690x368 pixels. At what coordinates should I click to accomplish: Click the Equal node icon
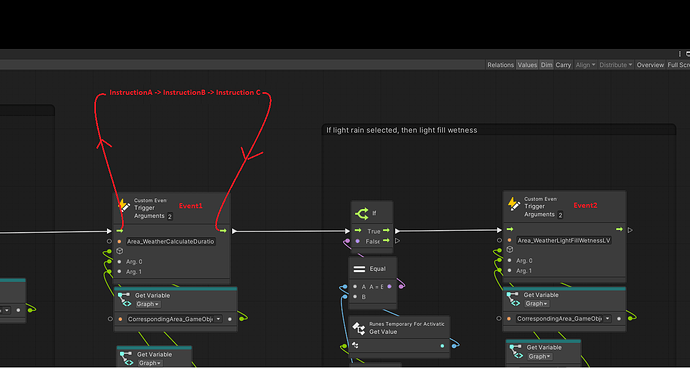360,269
